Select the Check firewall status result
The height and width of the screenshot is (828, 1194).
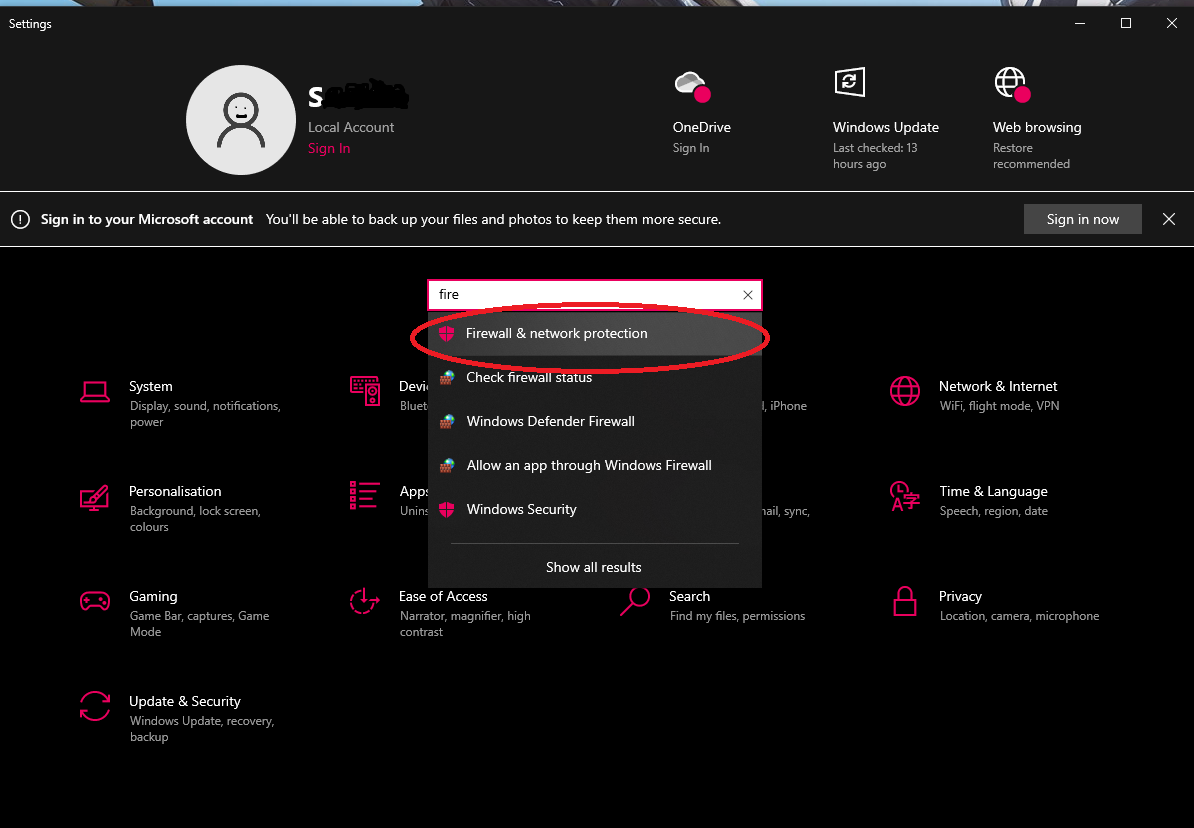tap(595, 378)
